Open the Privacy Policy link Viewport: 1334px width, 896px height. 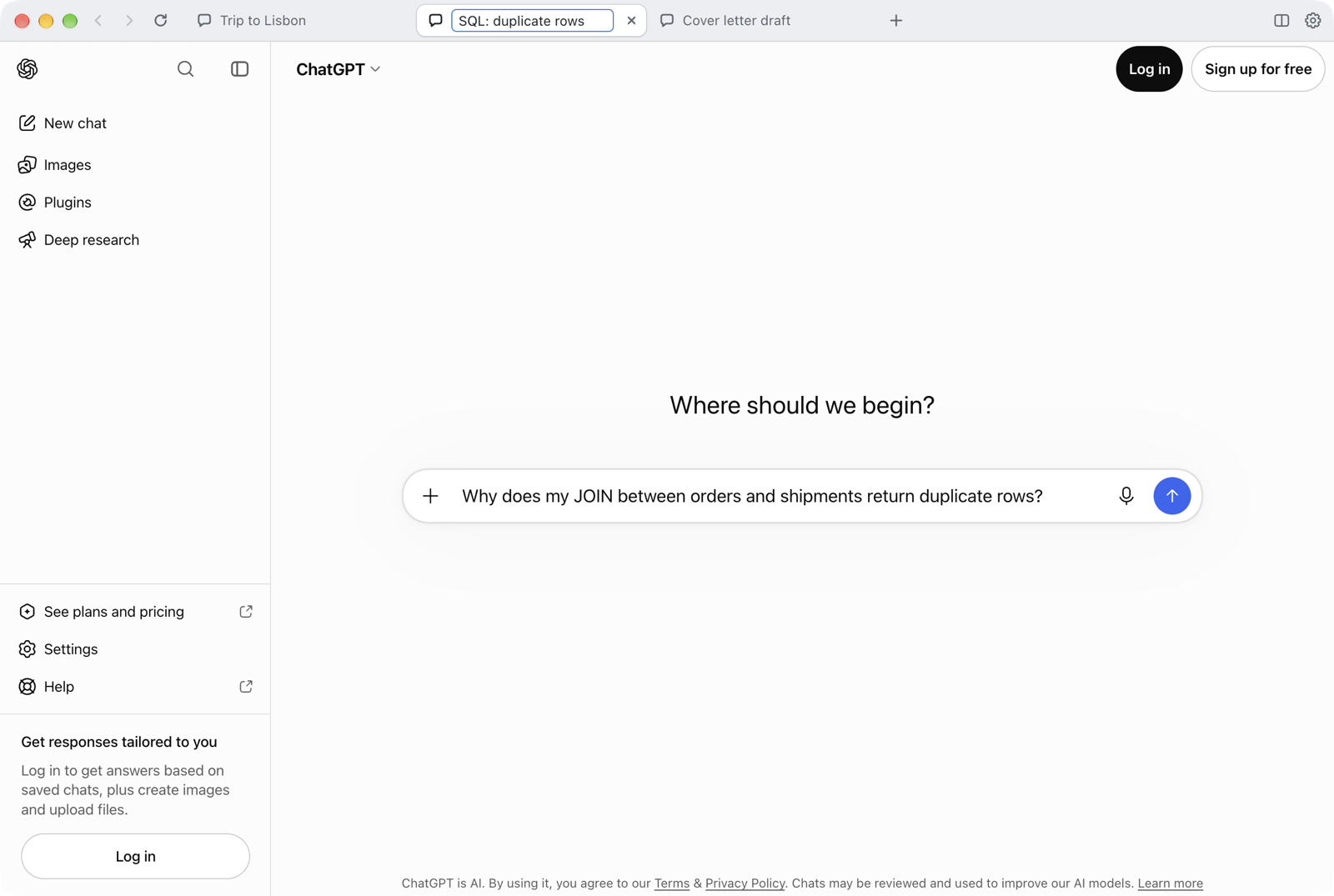tap(745, 883)
